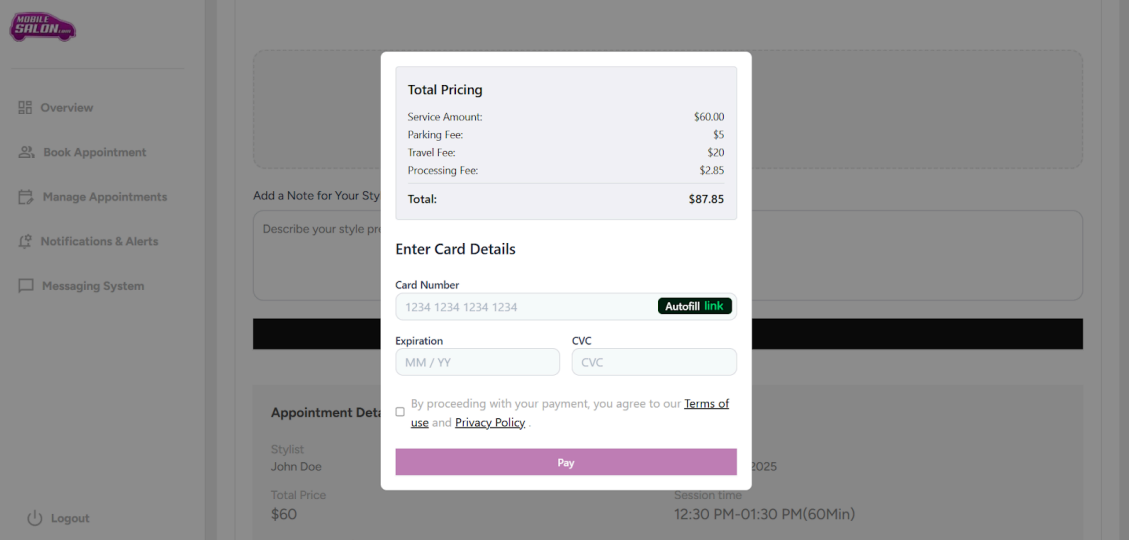1129x540 pixels.
Task: Click the Logout text label
Action: 70,518
